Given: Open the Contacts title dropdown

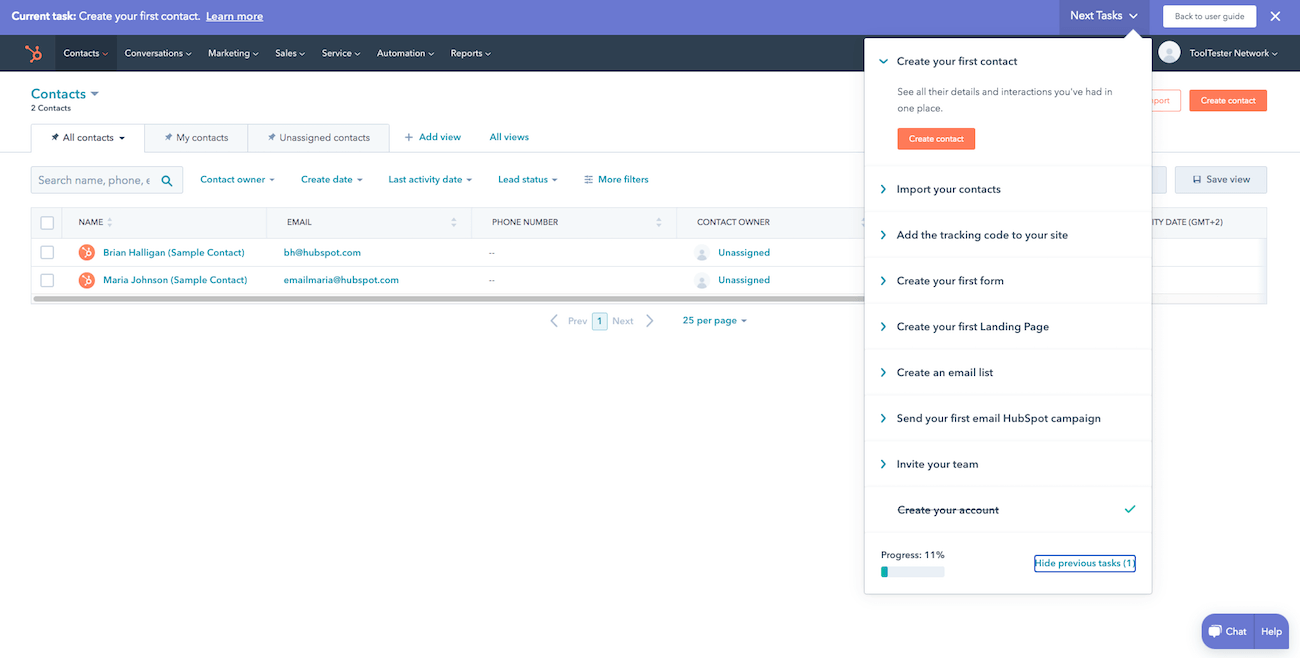Looking at the screenshot, I should (x=65, y=94).
